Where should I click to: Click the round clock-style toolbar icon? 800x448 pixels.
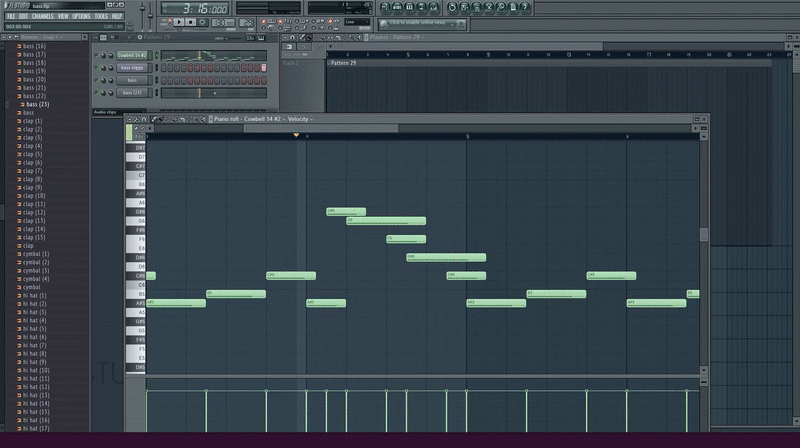(x=452, y=7)
